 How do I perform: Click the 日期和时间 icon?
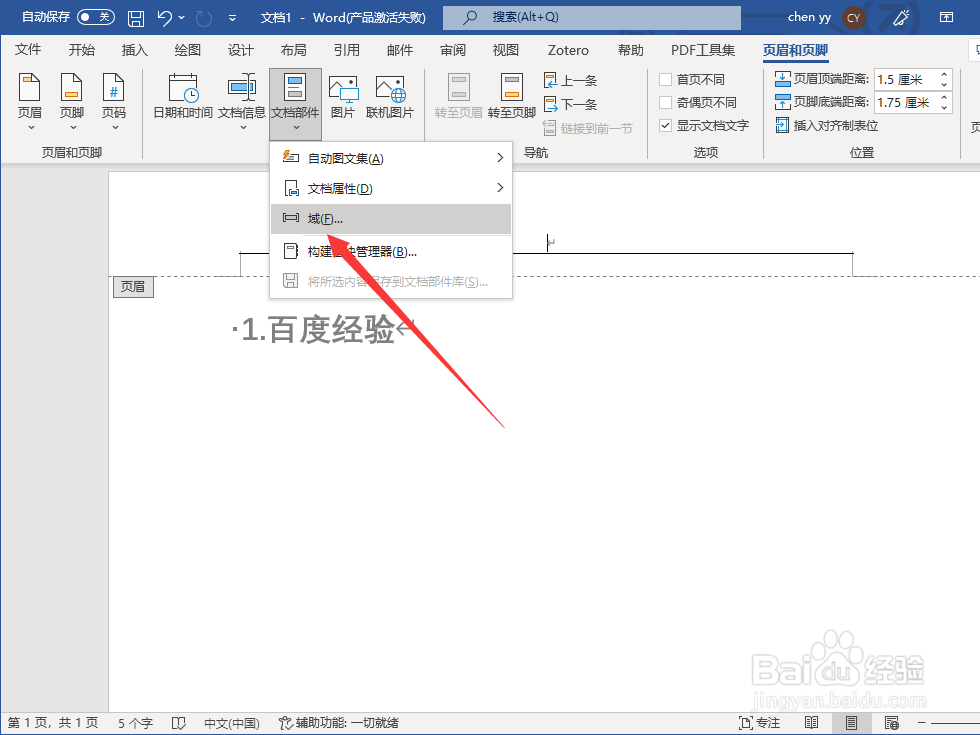[183, 88]
